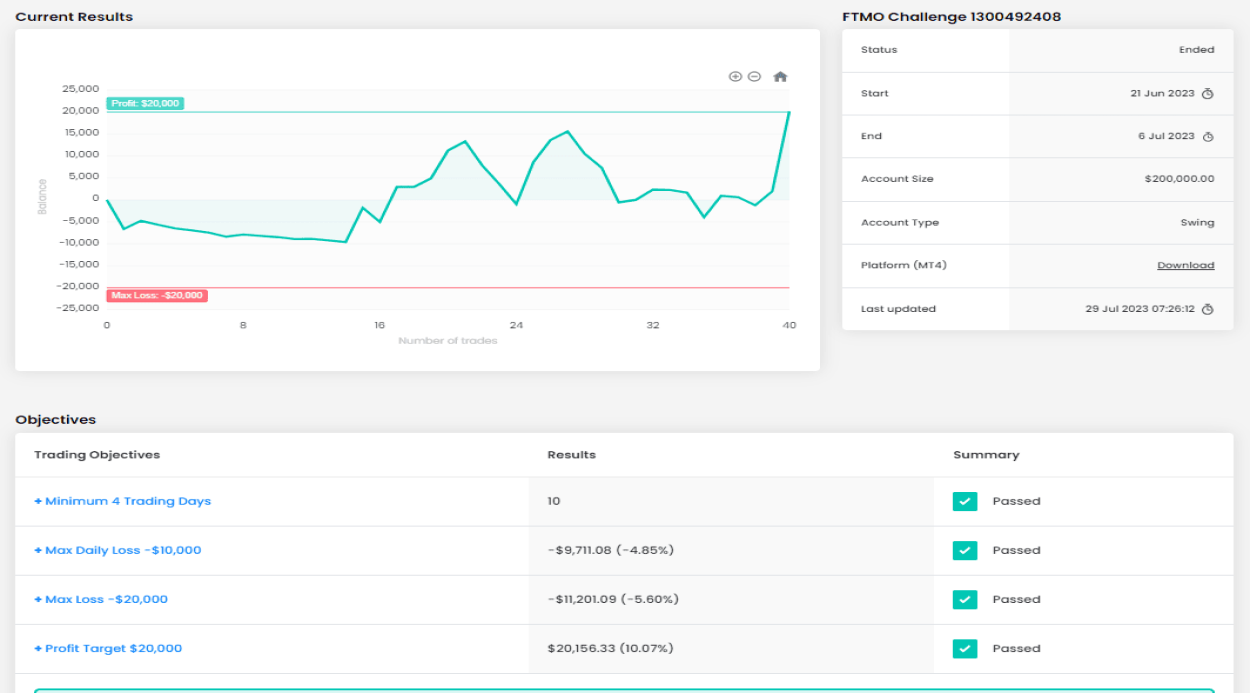Screen dimensions: 1250x693
Task: Download the MT4 platform
Action: click(1185, 266)
